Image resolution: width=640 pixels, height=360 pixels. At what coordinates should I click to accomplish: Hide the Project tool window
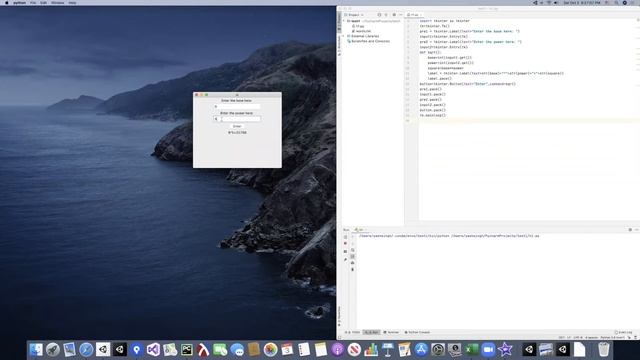pyautogui.click(x=401, y=15)
